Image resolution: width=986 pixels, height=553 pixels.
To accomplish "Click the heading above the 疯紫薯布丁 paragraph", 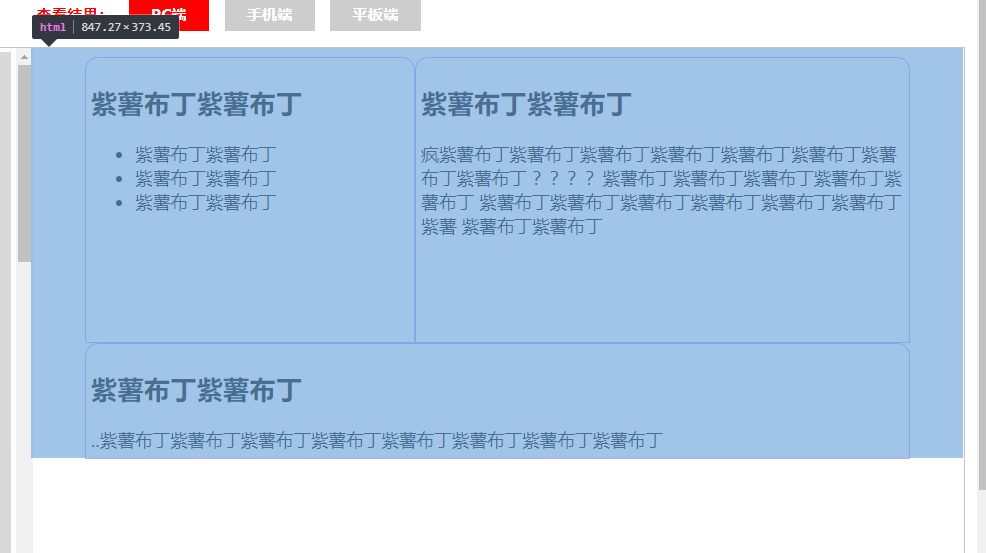I will point(526,104).
